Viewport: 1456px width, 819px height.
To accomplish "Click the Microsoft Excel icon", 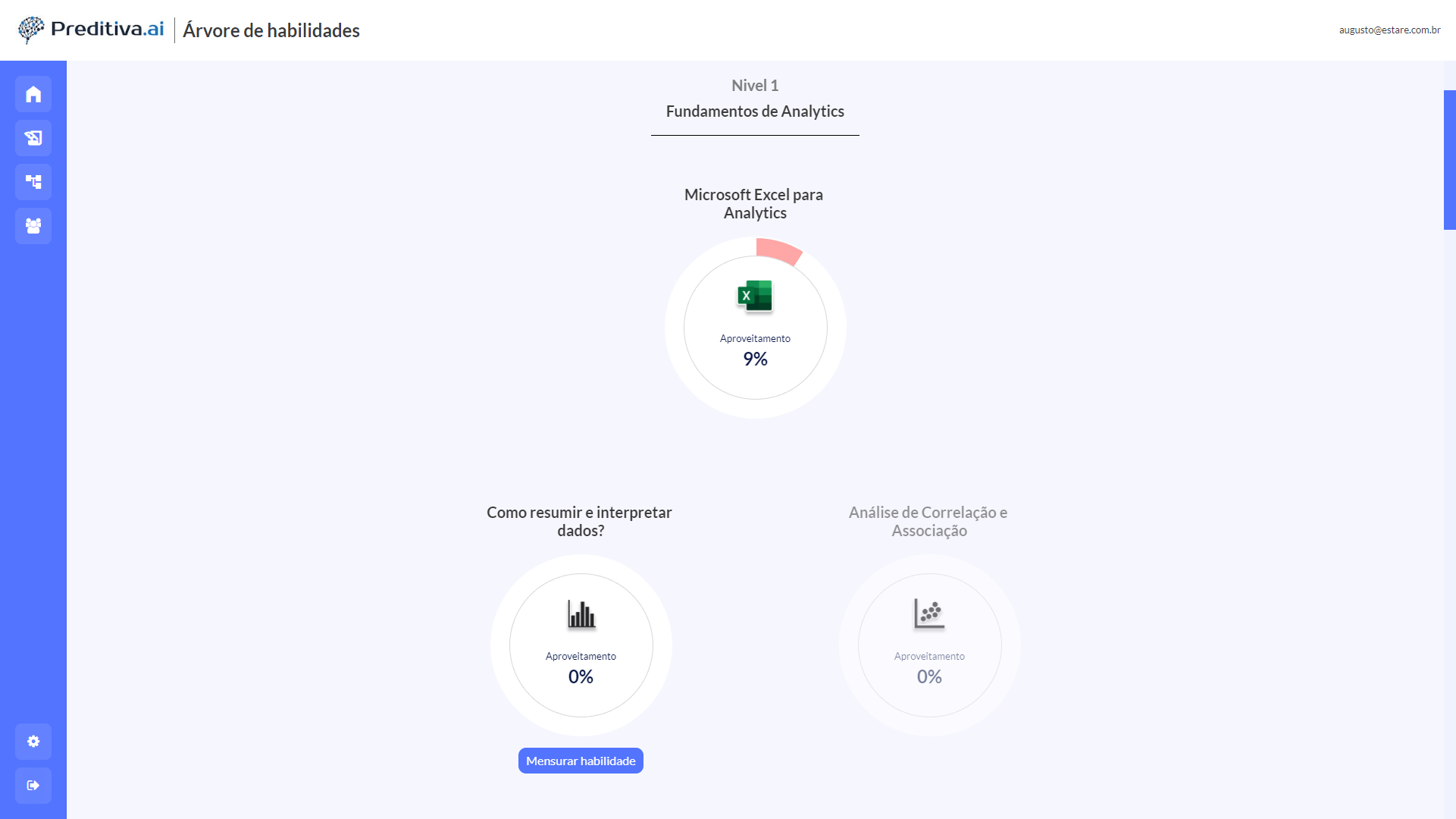I will tap(755, 297).
